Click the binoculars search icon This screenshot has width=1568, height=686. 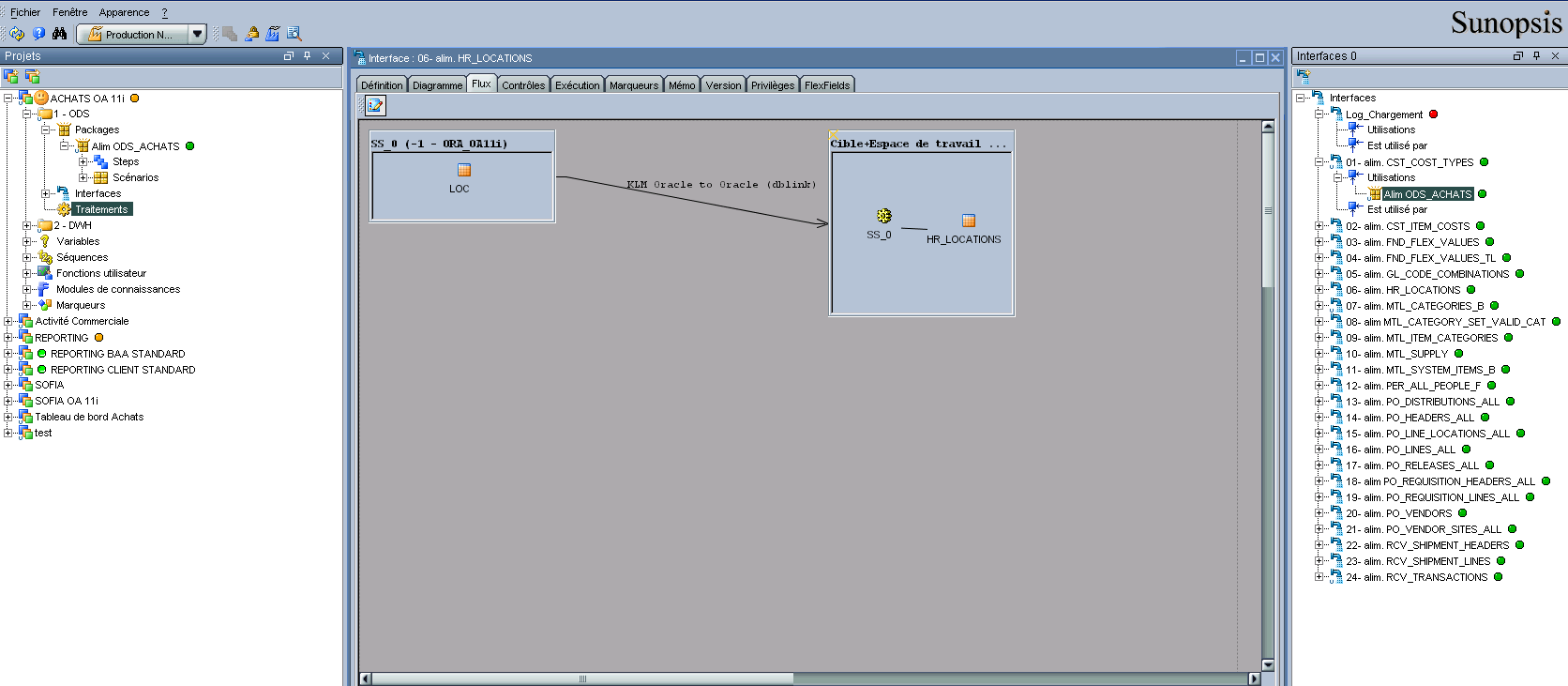click(59, 34)
